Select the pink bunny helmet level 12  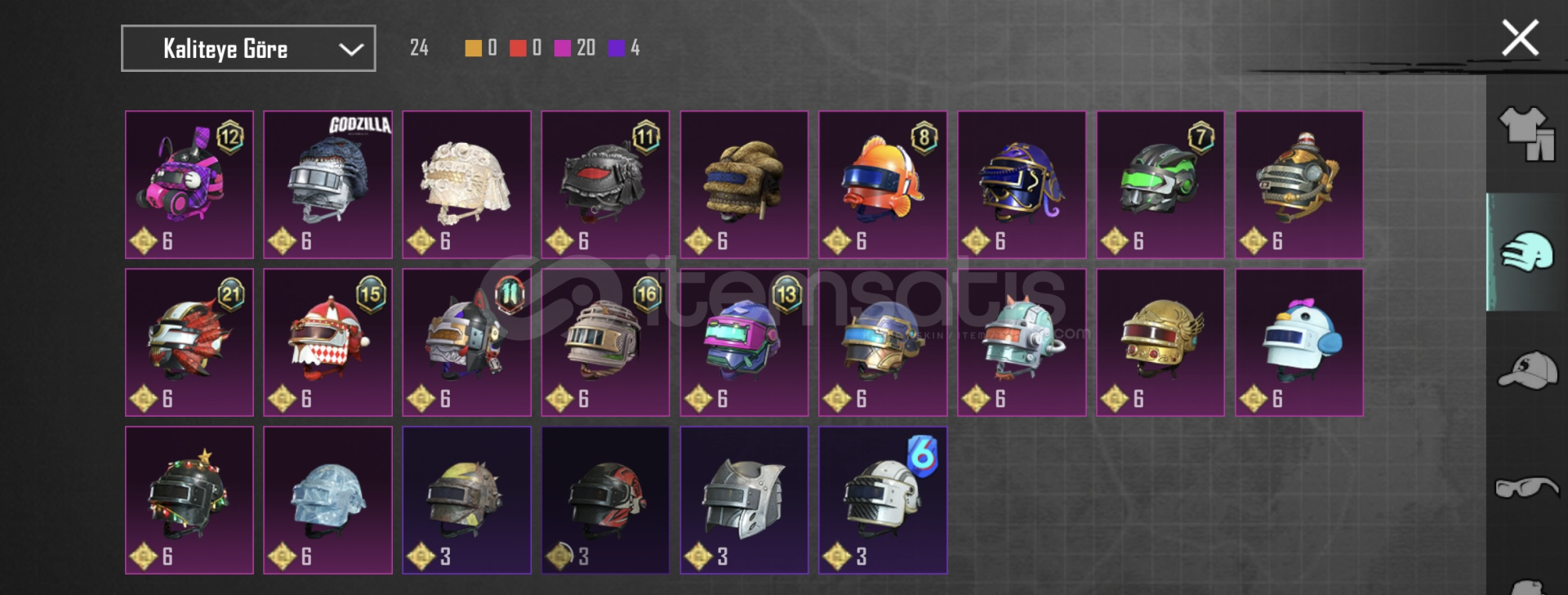189,185
